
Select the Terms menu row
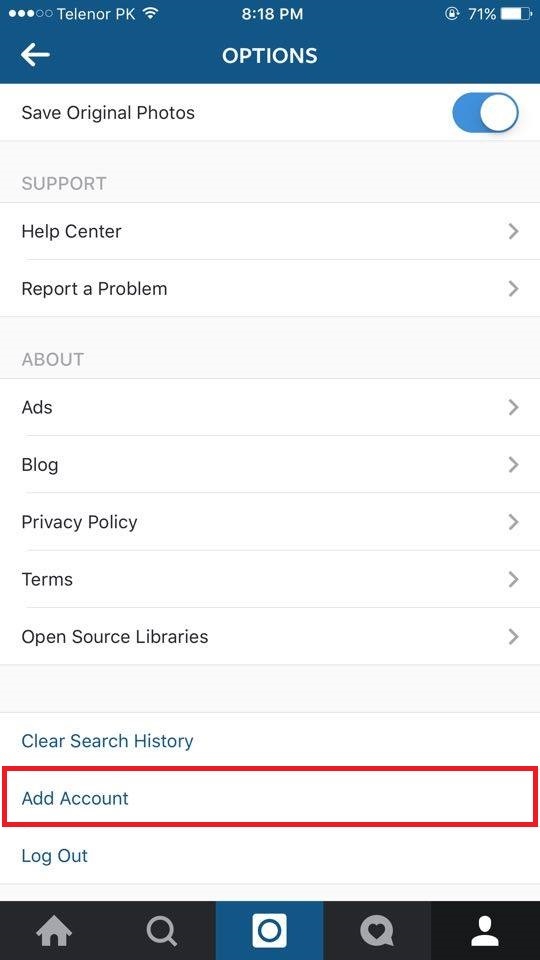pos(270,579)
